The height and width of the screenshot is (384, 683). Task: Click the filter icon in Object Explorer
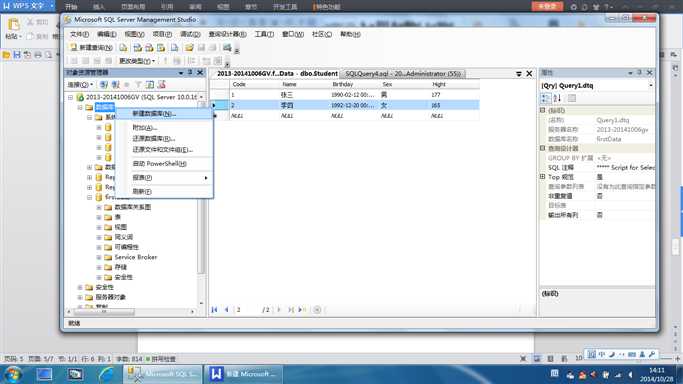pyautogui.click(x=138, y=84)
